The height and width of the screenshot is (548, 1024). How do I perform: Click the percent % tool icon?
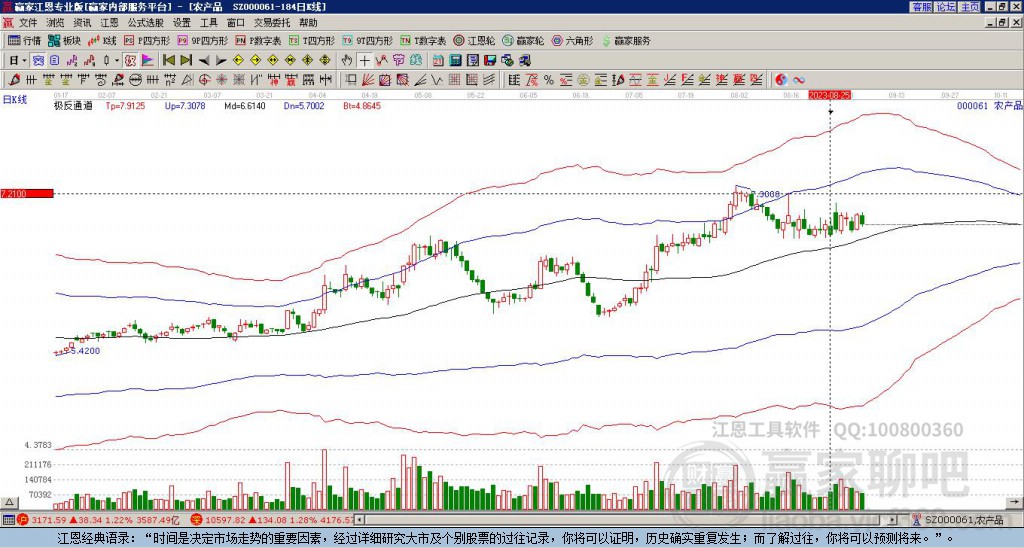pyautogui.click(x=549, y=80)
